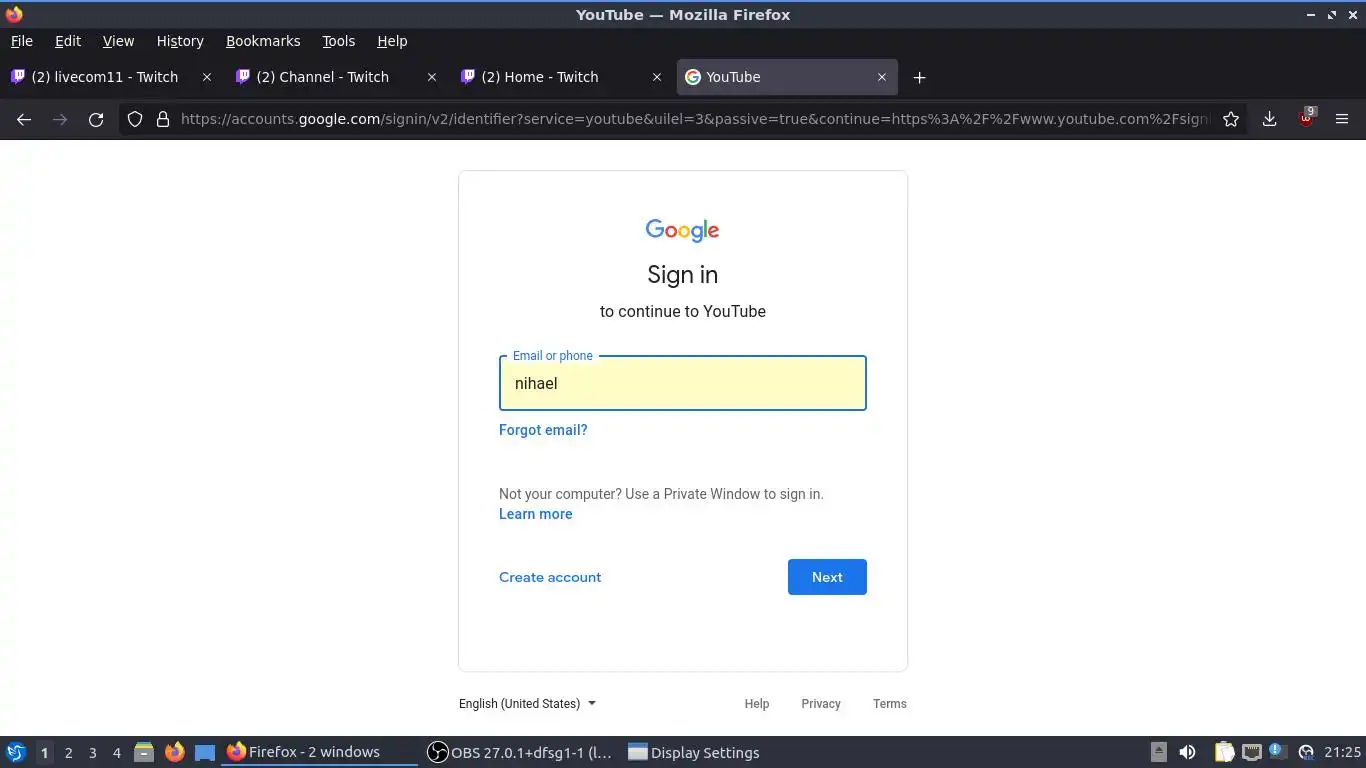
Task: Launch the file manager from taskbar
Action: (x=144, y=752)
